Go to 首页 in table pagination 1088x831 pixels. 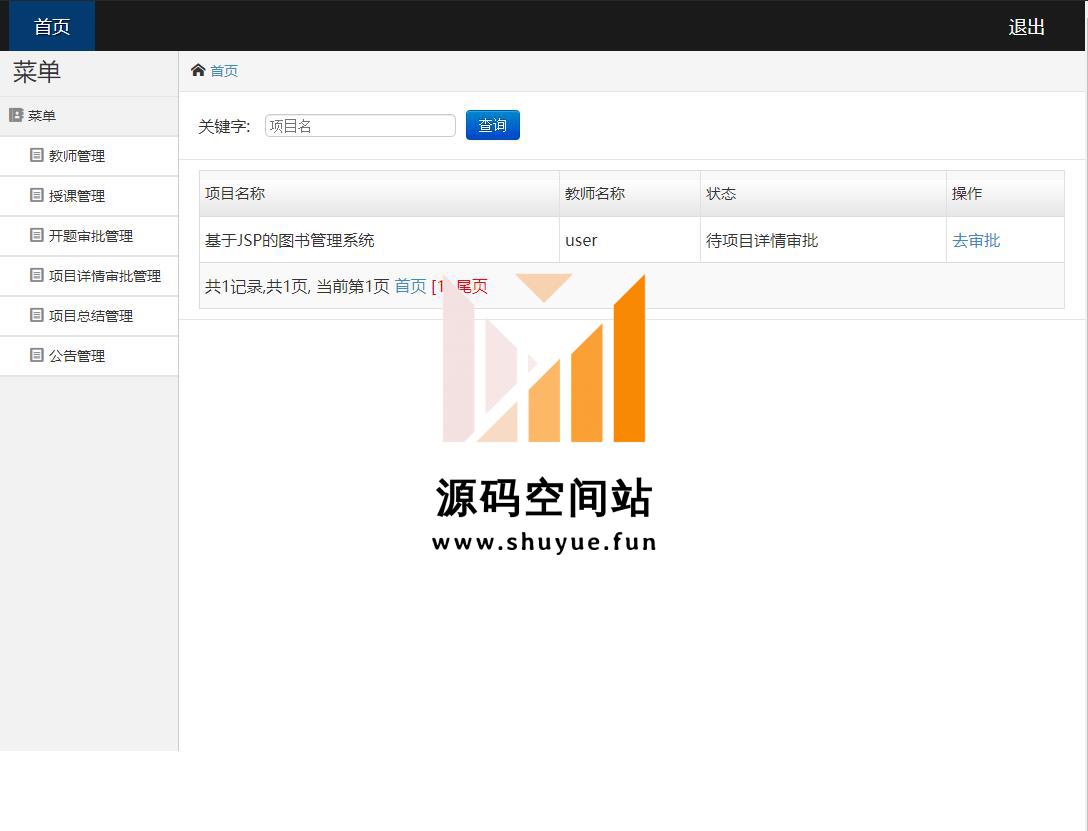(410, 286)
